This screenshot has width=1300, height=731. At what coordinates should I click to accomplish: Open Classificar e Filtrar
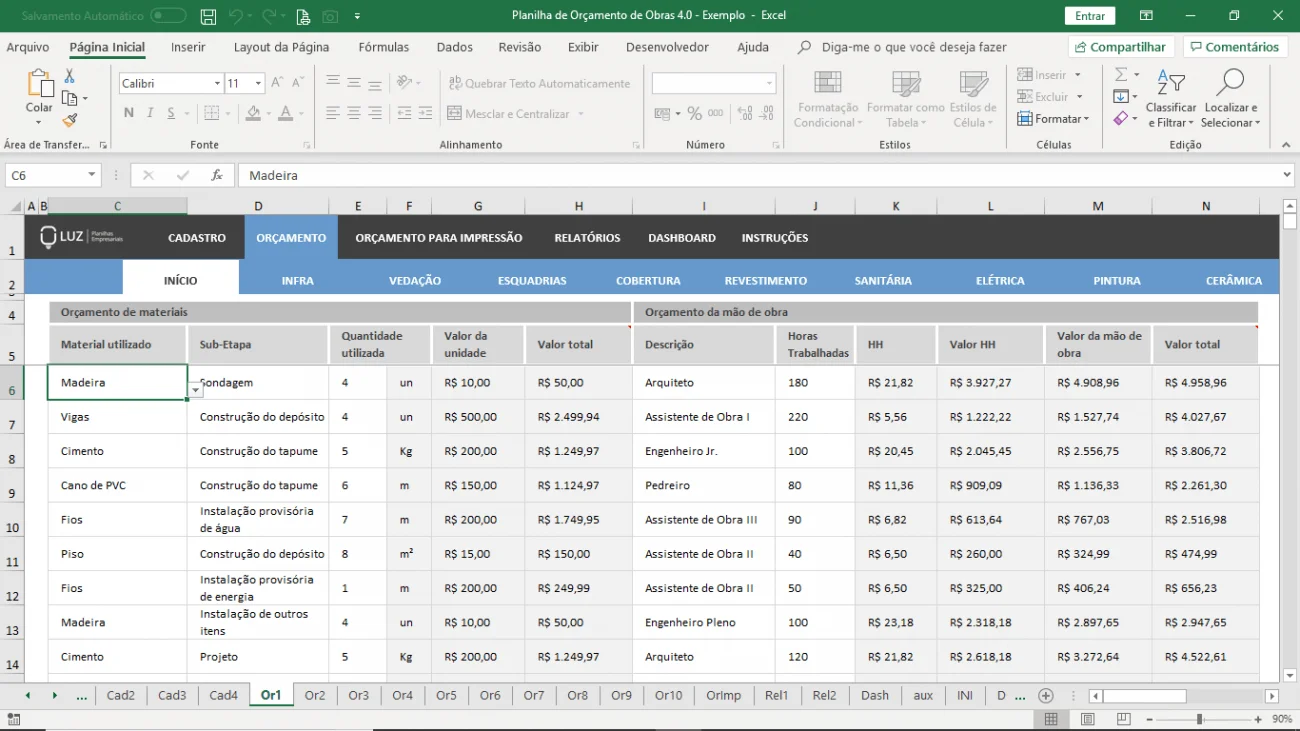1171,99
